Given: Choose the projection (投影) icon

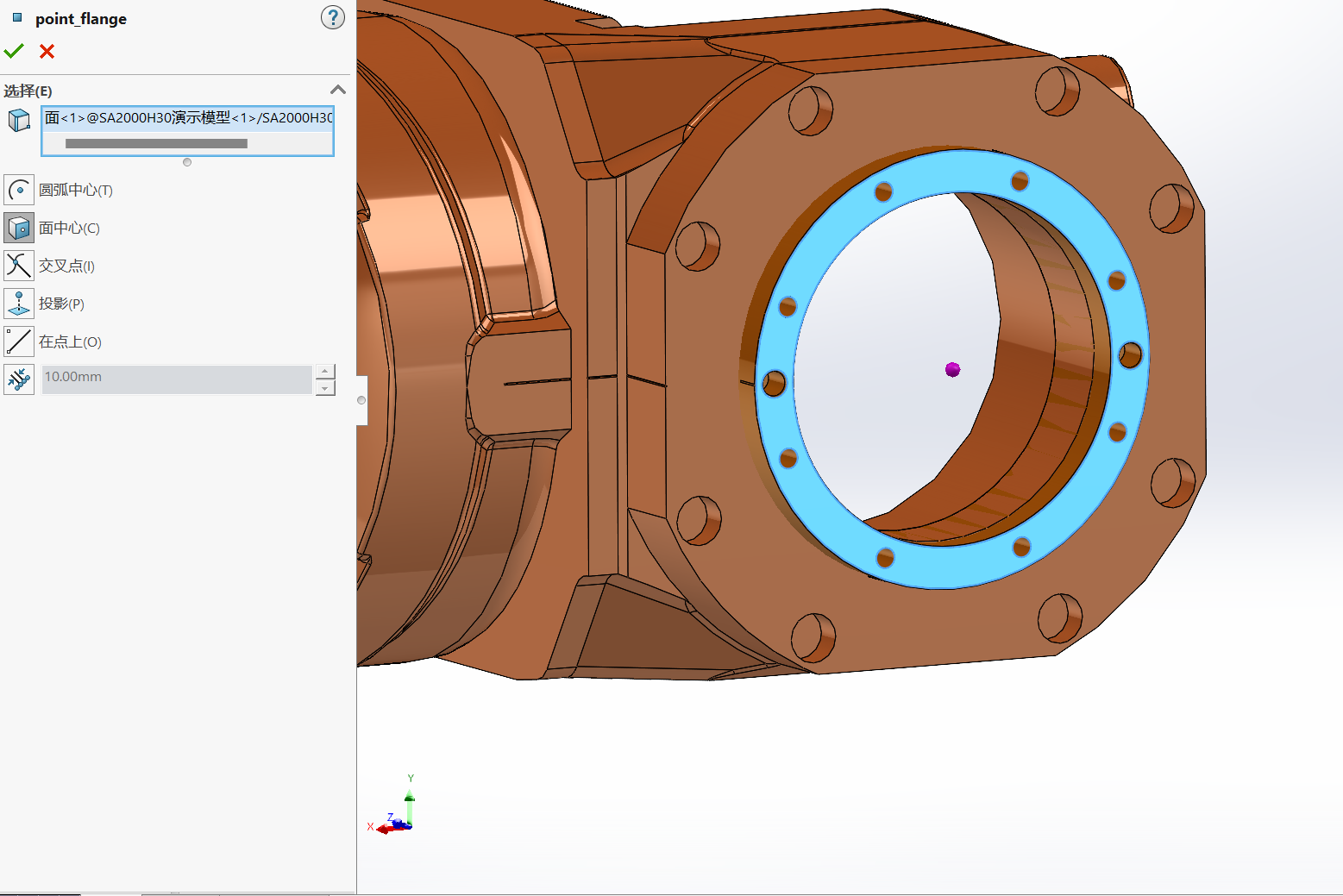Looking at the screenshot, I should 19,304.
